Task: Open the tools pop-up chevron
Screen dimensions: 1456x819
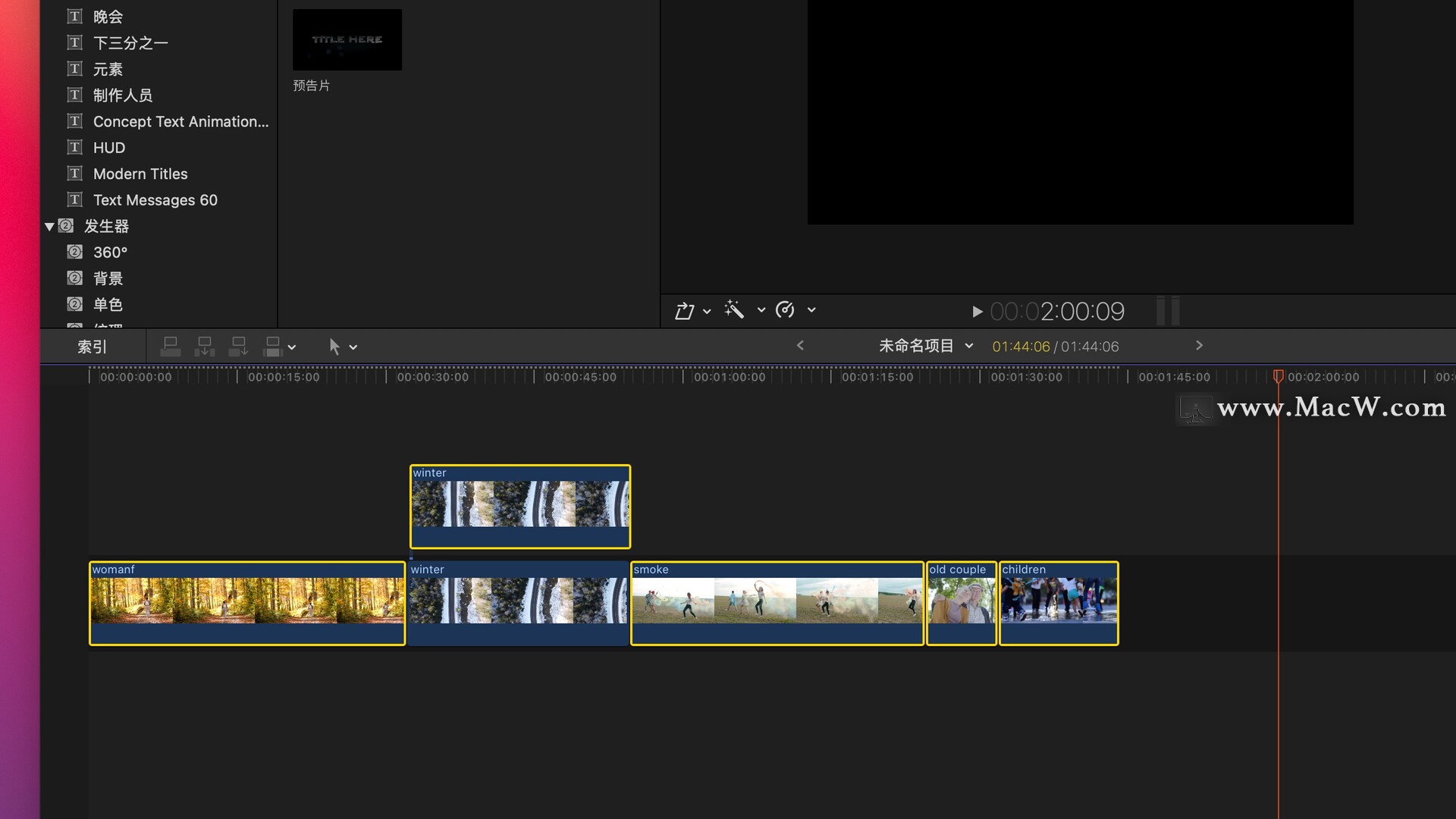Action: [x=353, y=347]
